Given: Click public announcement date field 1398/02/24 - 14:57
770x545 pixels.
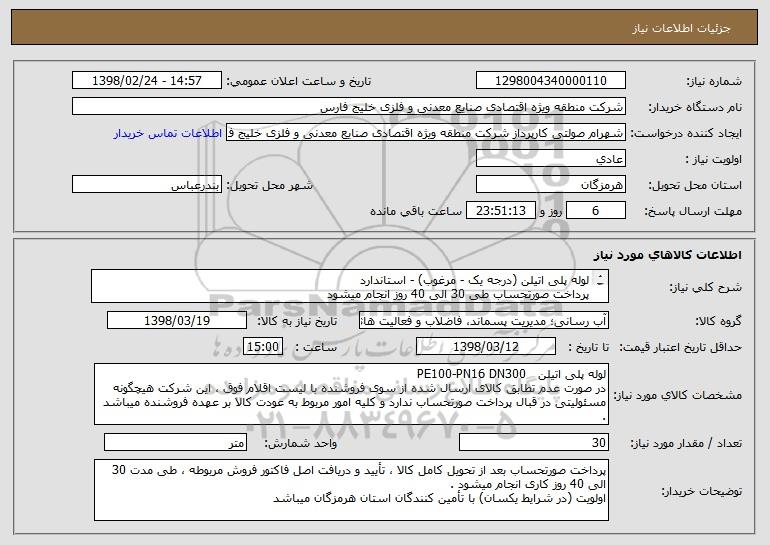Looking at the screenshot, I should click(x=147, y=81).
